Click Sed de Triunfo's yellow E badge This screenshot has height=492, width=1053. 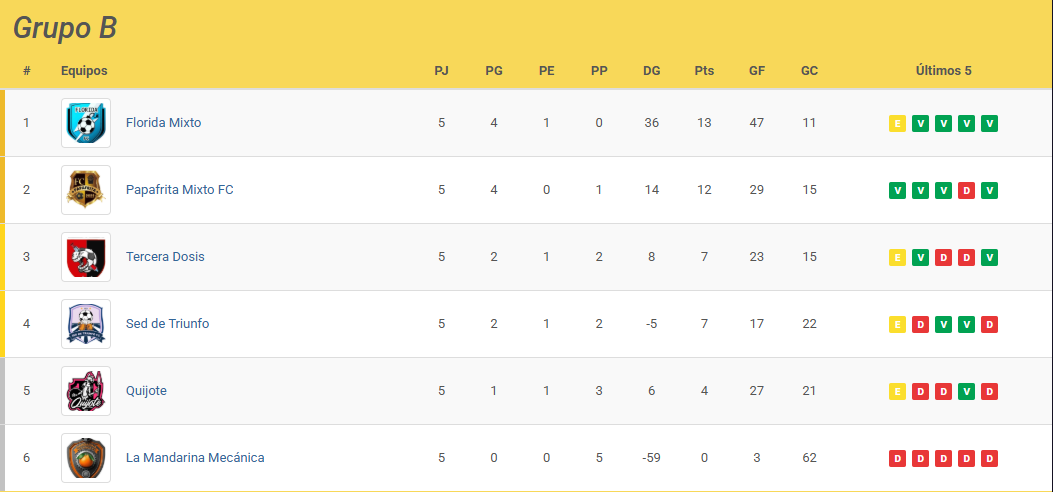(x=897, y=325)
